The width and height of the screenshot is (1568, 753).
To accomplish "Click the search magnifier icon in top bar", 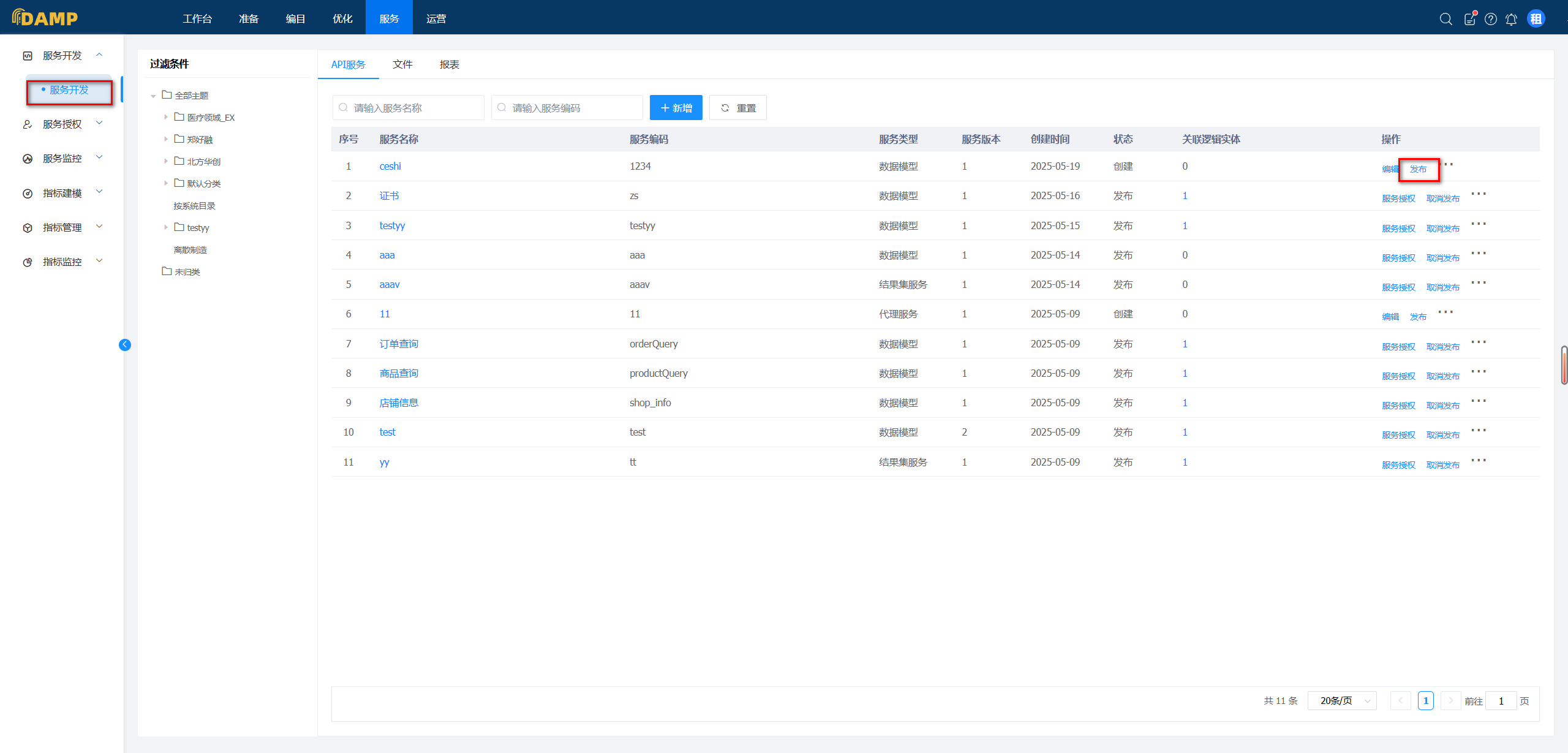I will pyautogui.click(x=1445, y=19).
